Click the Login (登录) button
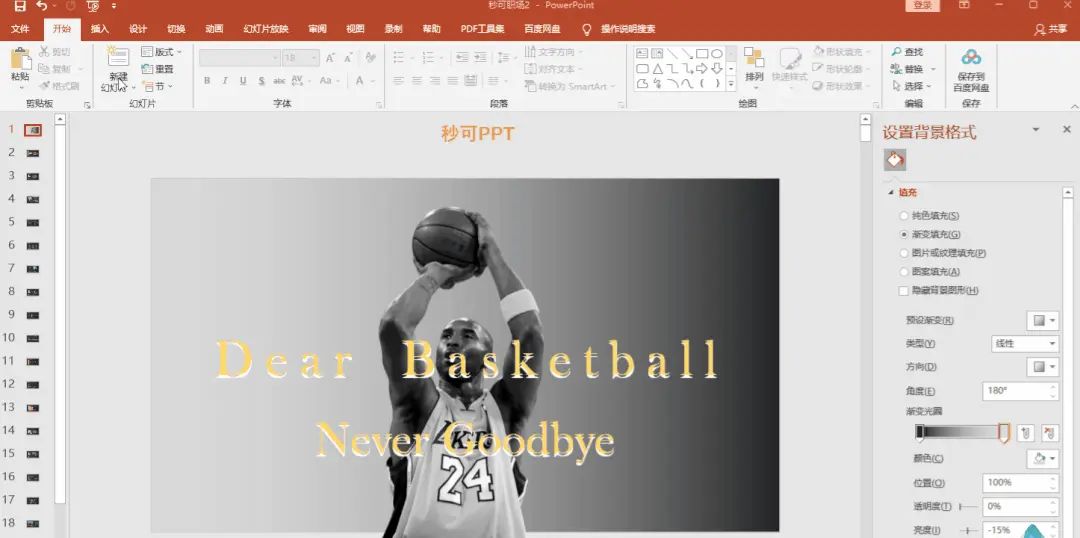 click(922, 6)
